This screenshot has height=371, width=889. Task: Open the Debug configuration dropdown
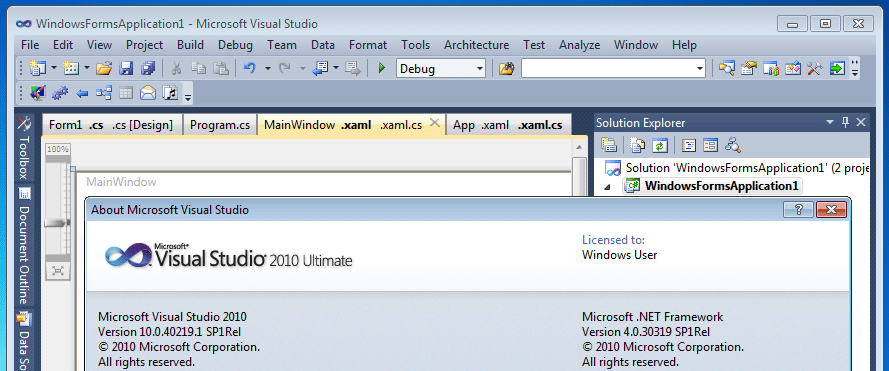(480, 69)
